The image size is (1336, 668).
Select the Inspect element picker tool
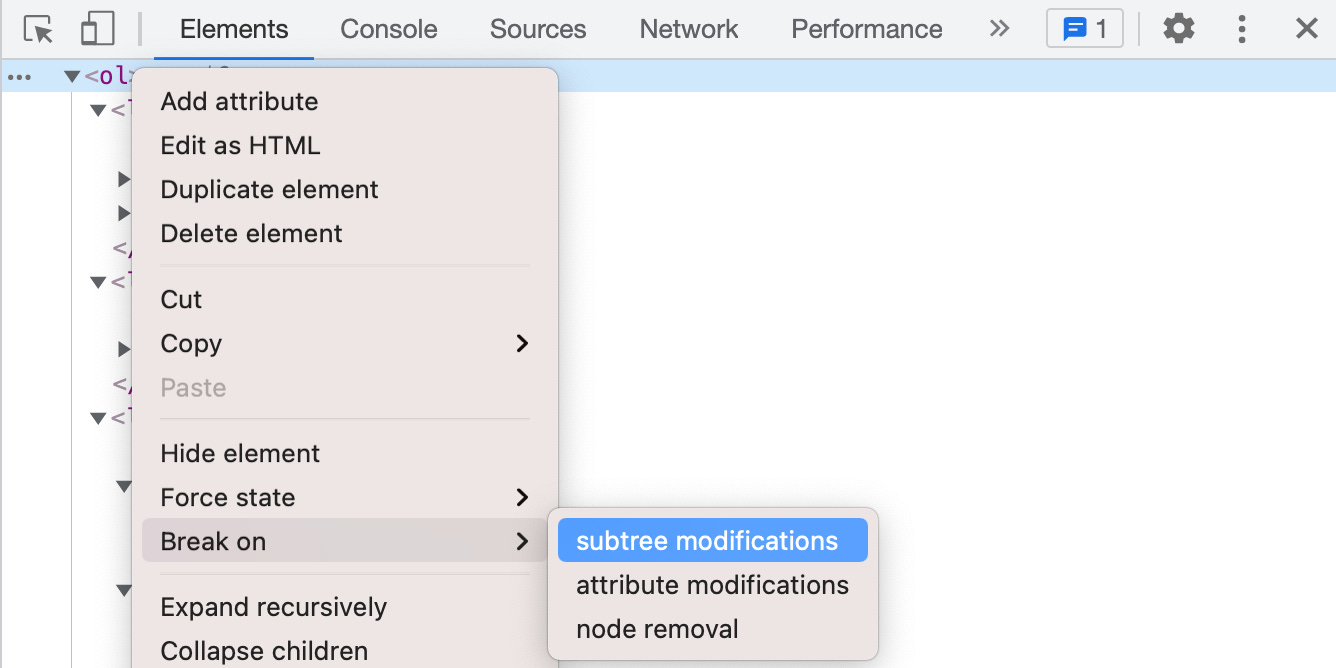(38, 29)
